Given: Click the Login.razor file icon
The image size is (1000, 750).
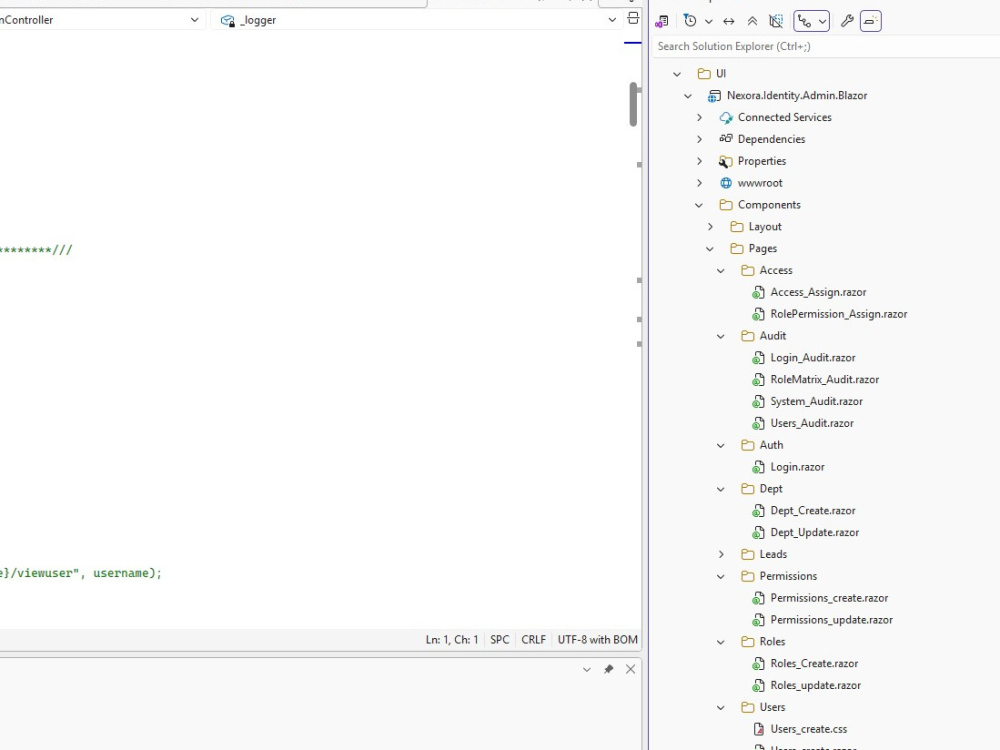Looking at the screenshot, I should pyautogui.click(x=758, y=467).
